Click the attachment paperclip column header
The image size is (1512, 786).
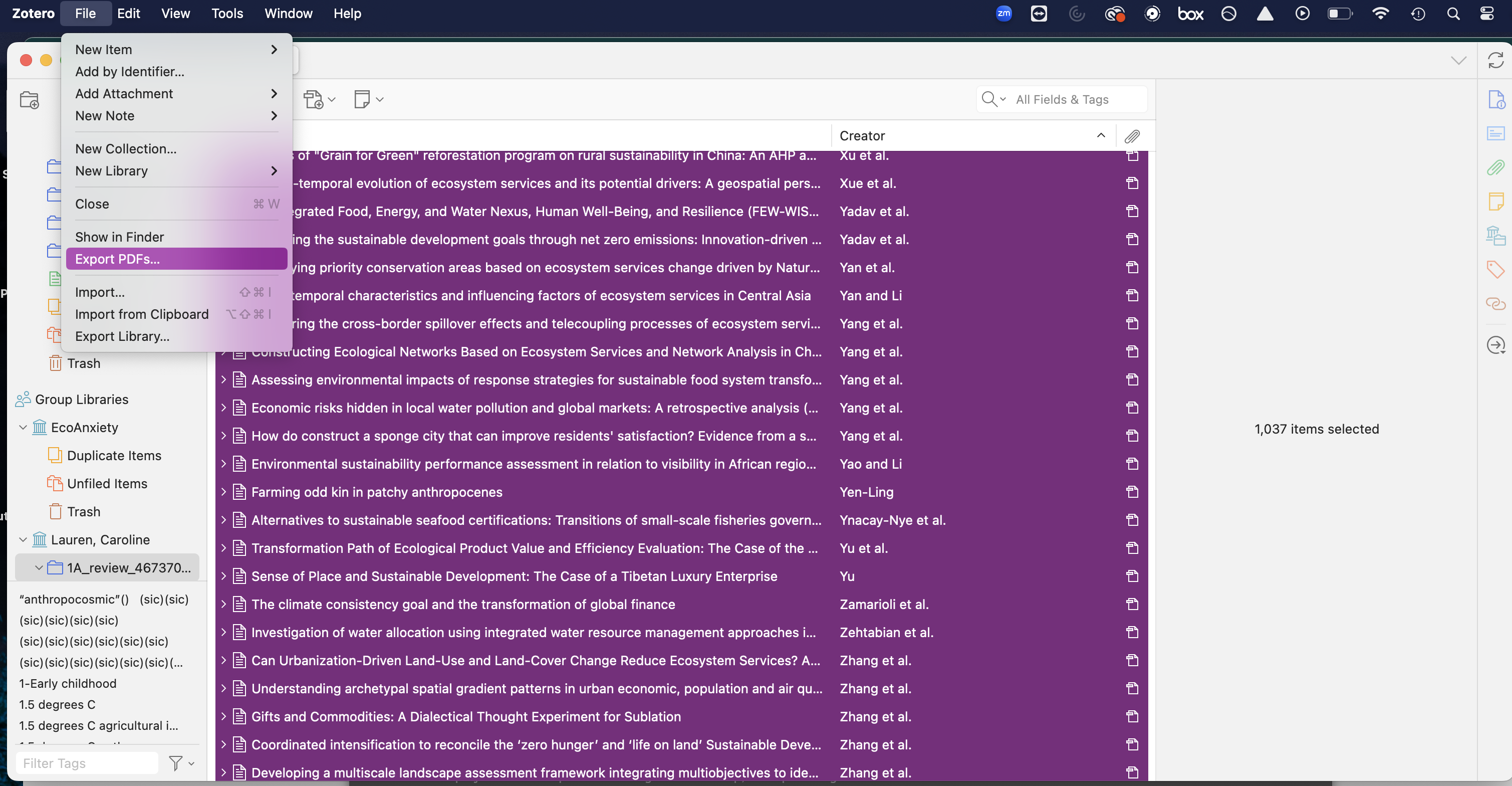click(x=1132, y=136)
